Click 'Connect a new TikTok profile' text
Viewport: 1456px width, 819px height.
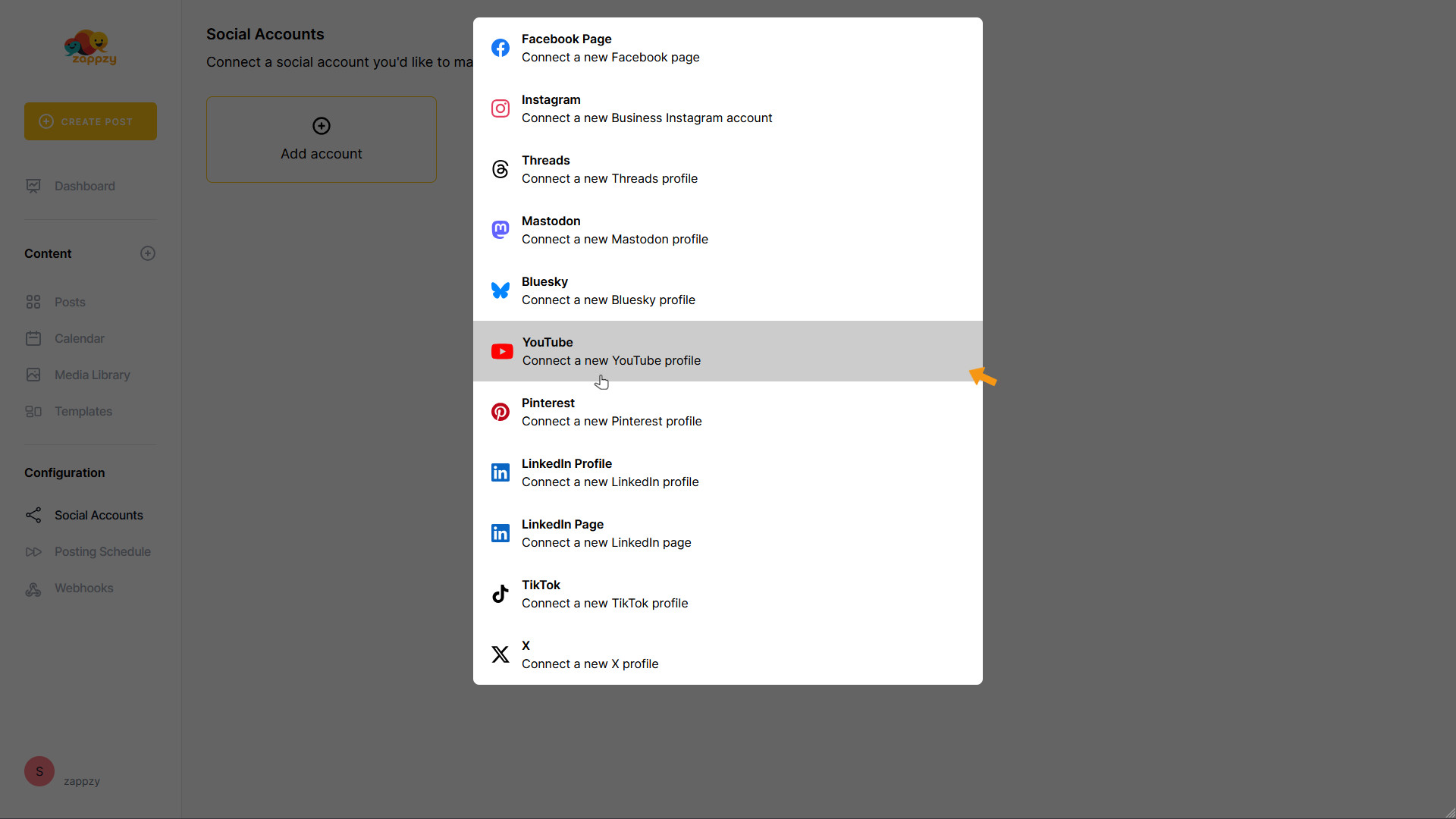tap(605, 603)
